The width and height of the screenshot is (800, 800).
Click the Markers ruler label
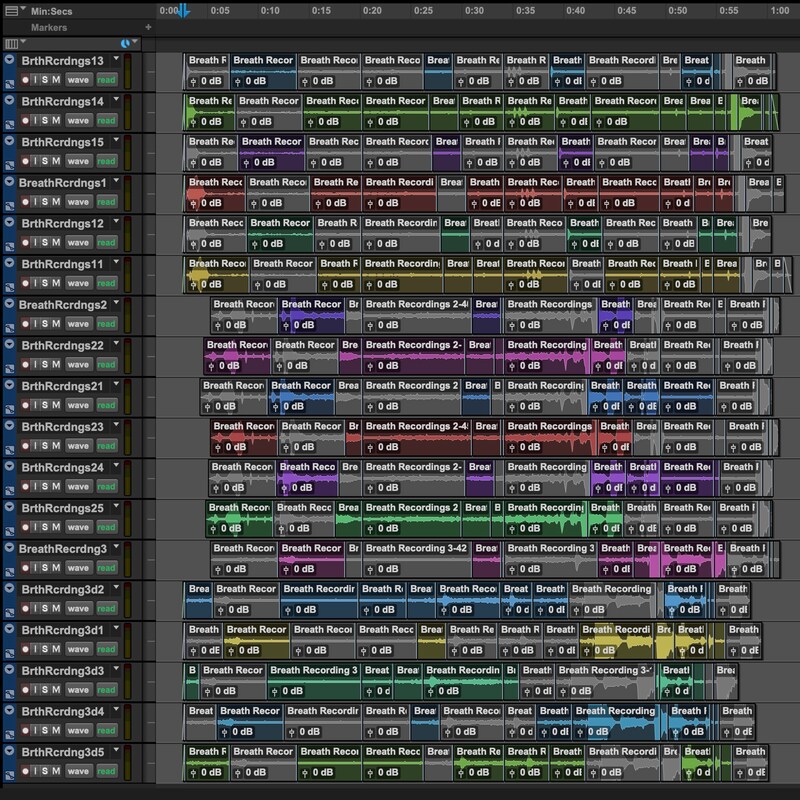click(48, 28)
